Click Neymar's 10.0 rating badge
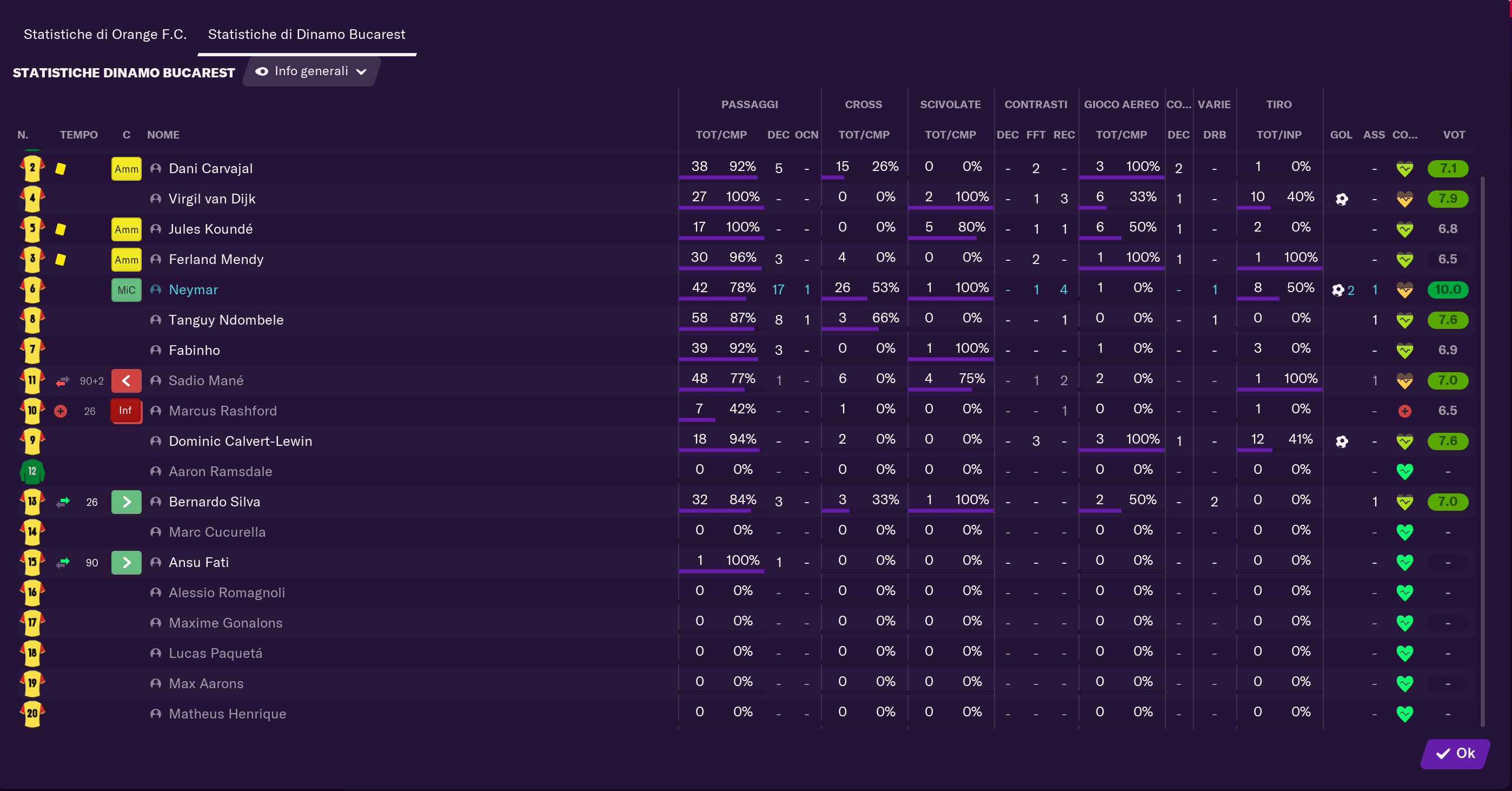This screenshot has width=1512, height=791. click(1448, 290)
